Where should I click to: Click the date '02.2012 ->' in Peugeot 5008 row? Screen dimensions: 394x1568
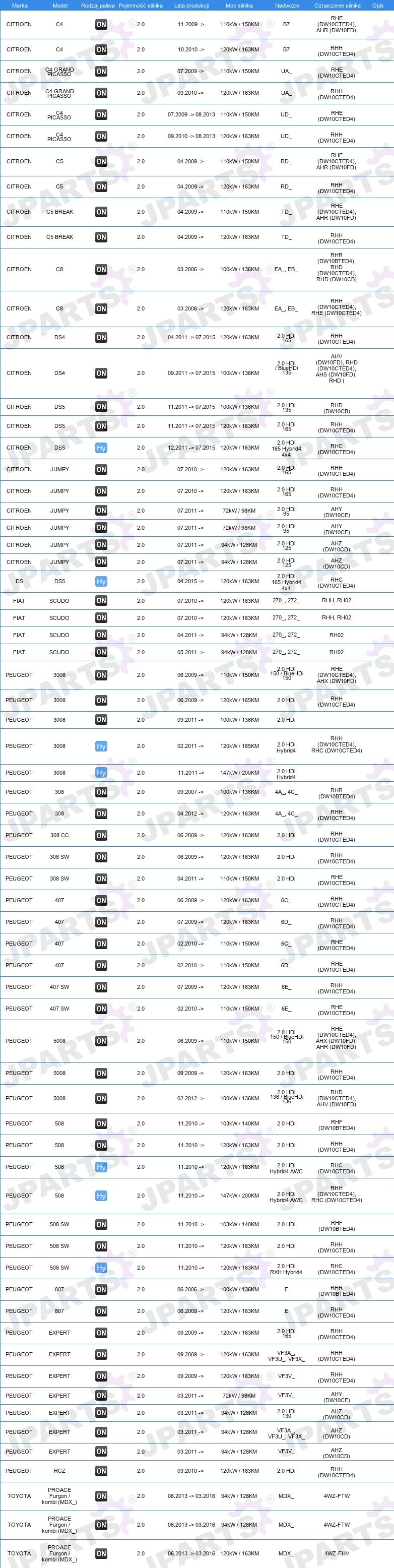pyautogui.click(x=191, y=1099)
